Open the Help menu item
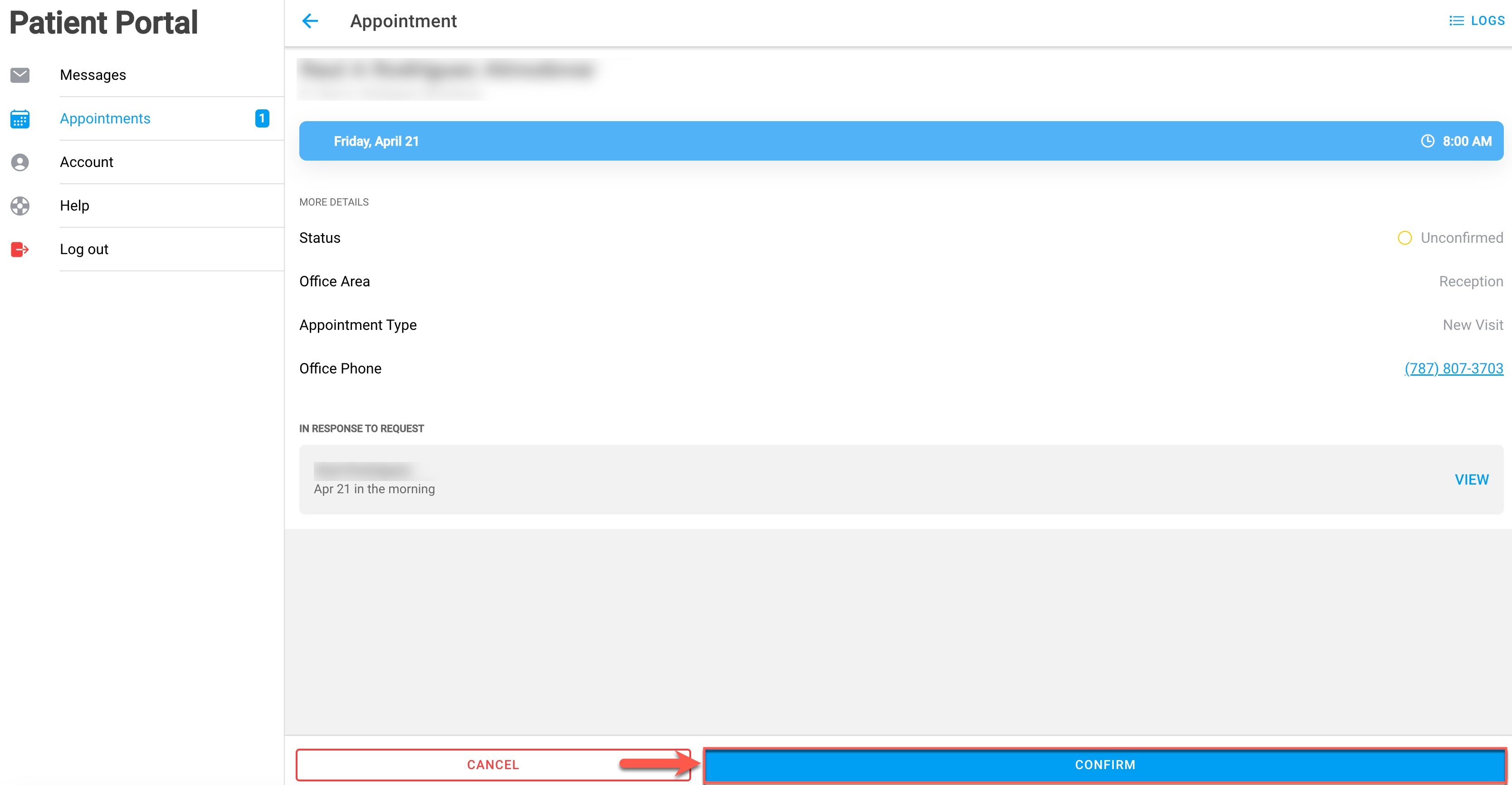Image resolution: width=1512 pixels, height=785 pixels. [74, 206]
